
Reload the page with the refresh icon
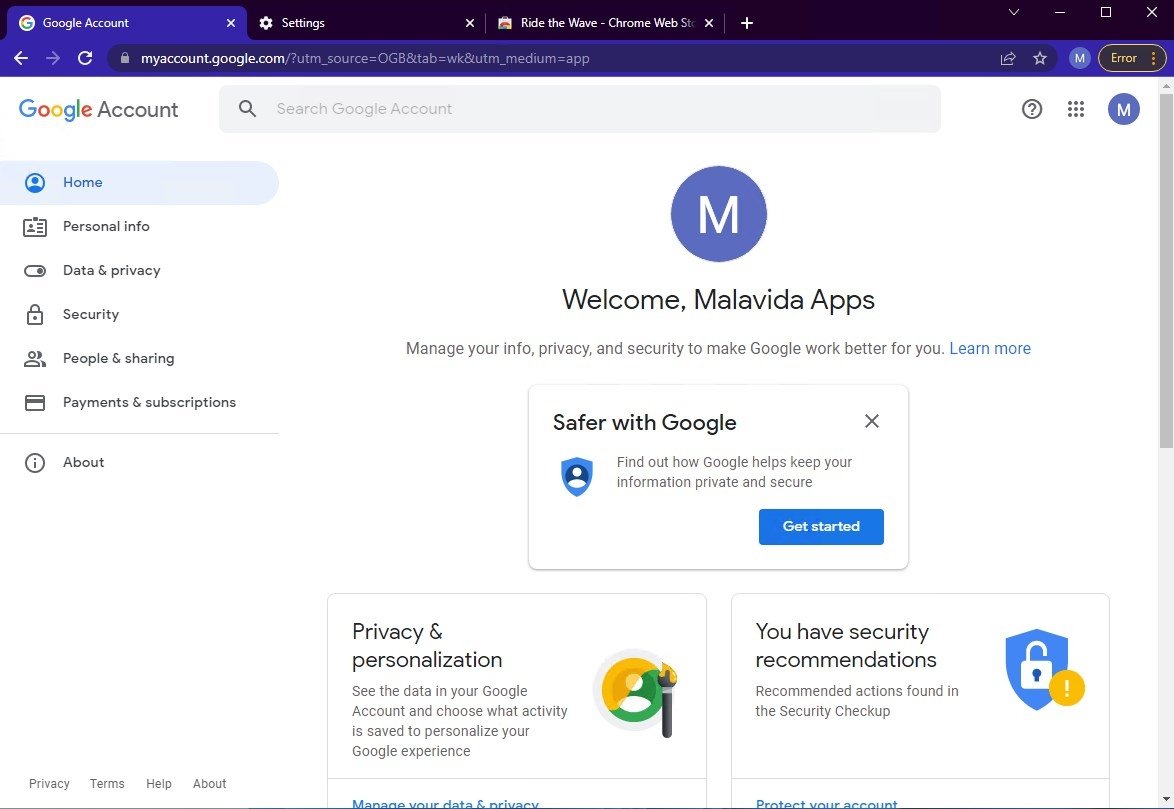pyautogui.click(x=85, y=58)
